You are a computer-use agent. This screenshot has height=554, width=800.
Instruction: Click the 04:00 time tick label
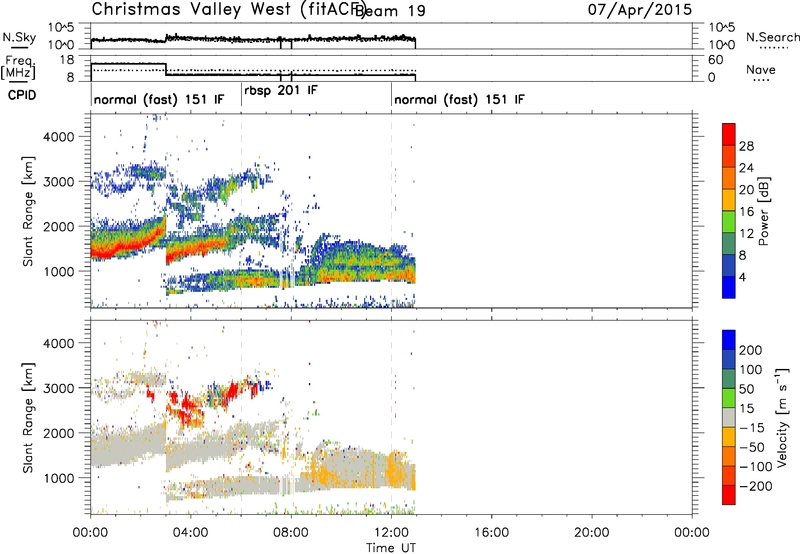tap(190, 533)
